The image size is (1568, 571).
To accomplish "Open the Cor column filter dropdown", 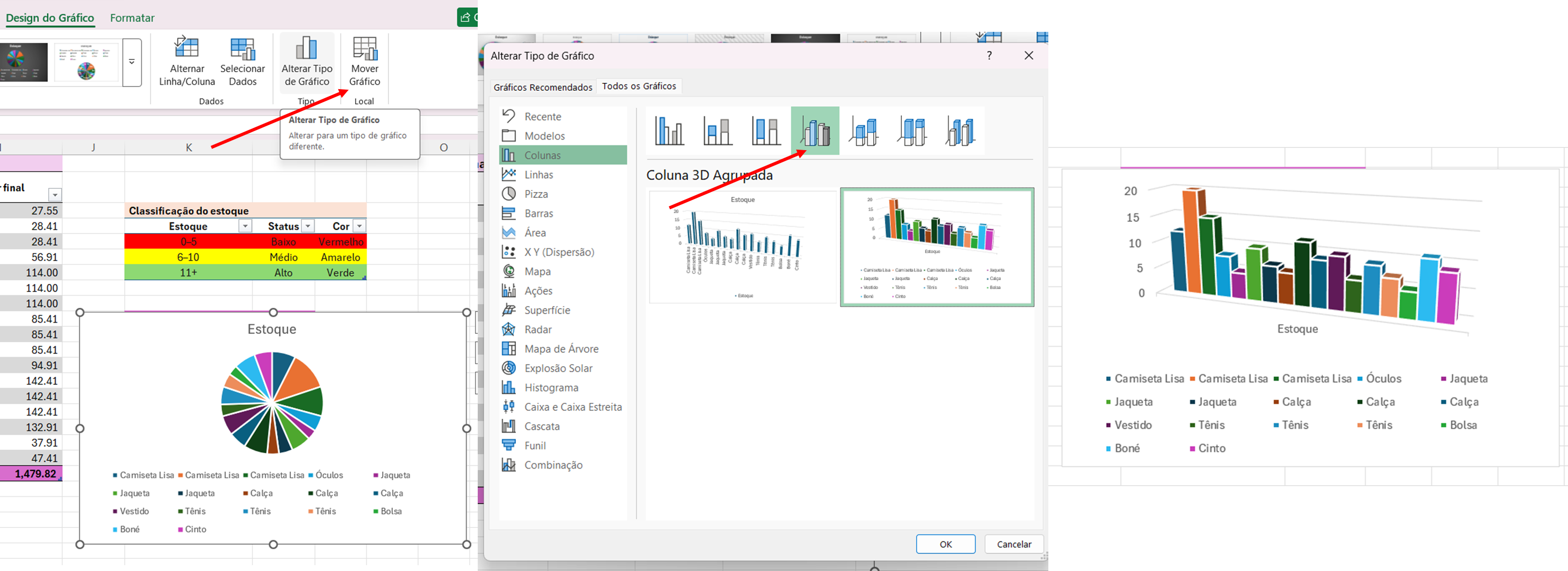I will (x=360, y=227).
